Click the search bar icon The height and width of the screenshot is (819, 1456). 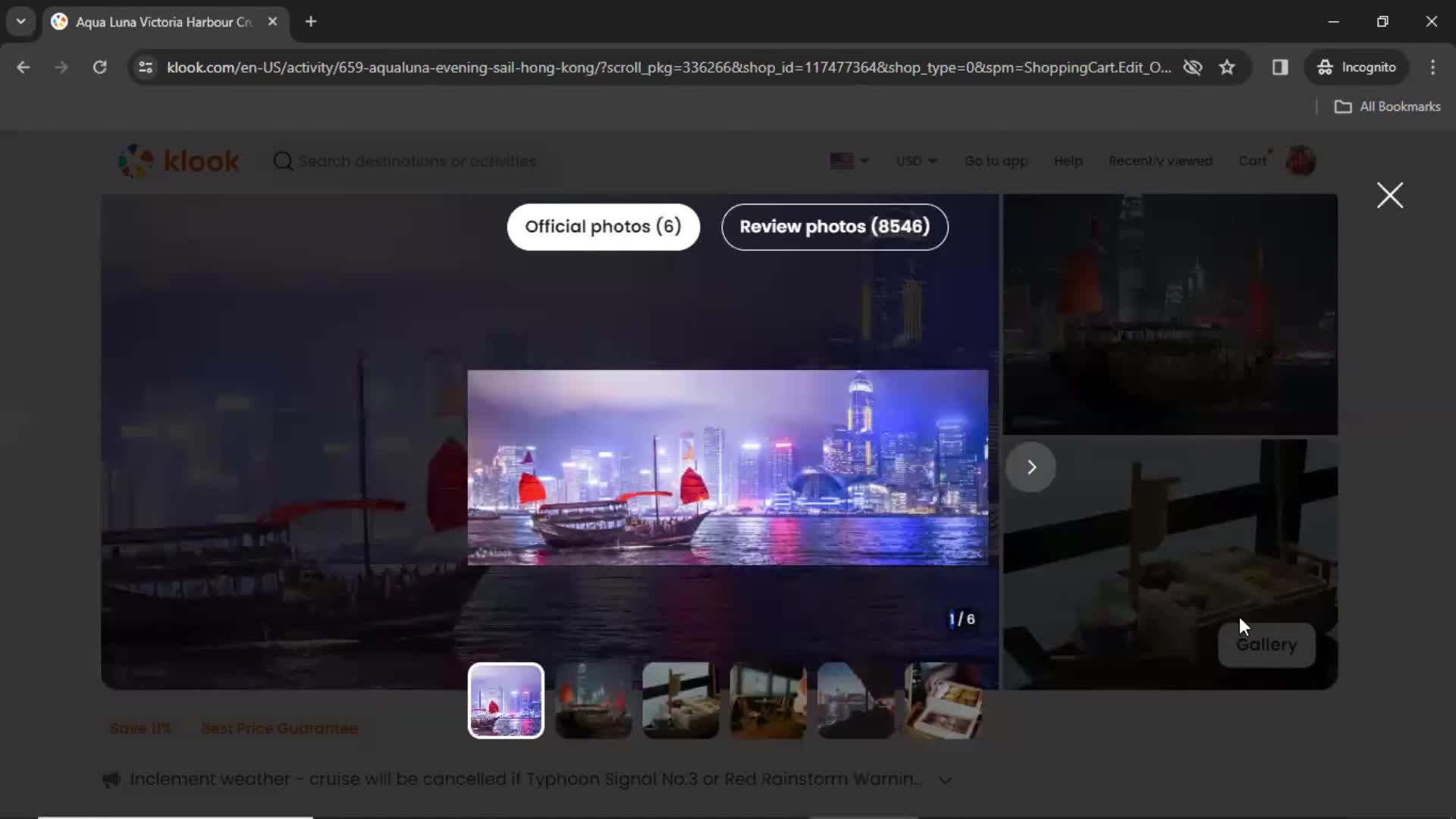coord(283,161)
